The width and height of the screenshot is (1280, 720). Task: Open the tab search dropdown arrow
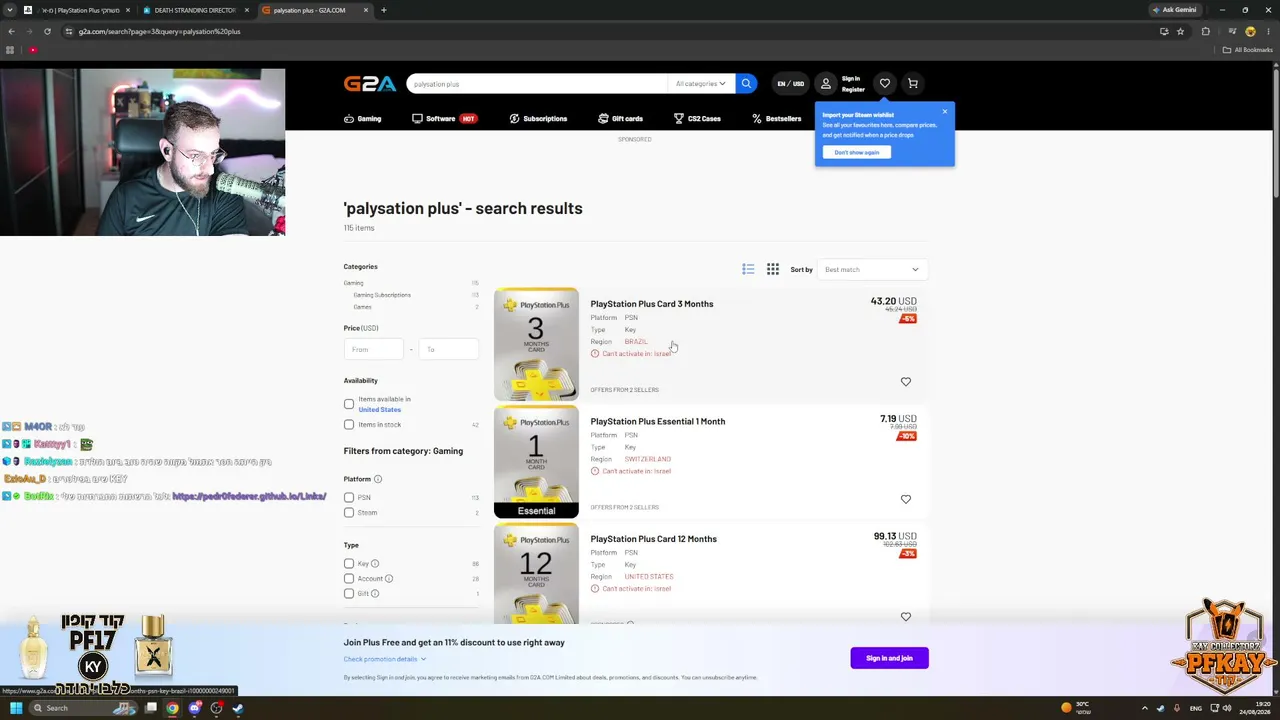click(10, 10)
